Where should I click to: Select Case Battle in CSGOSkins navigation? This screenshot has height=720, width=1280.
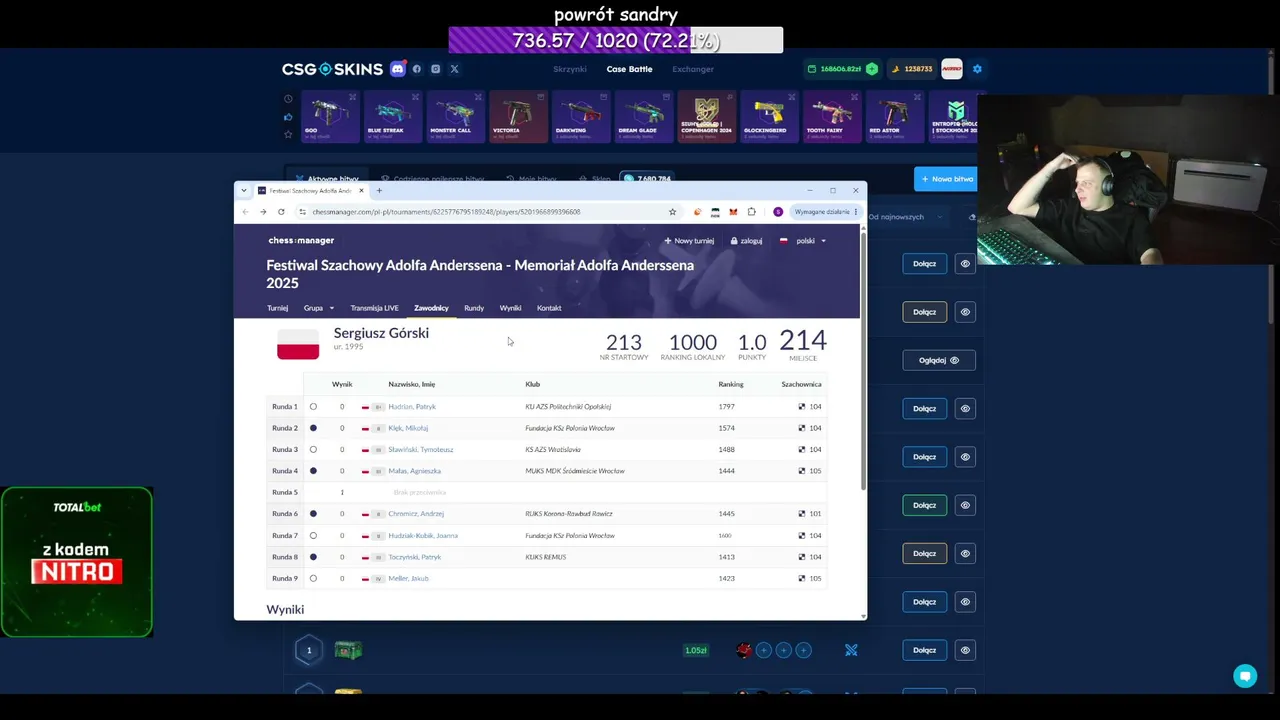click(x=629, y=69)
